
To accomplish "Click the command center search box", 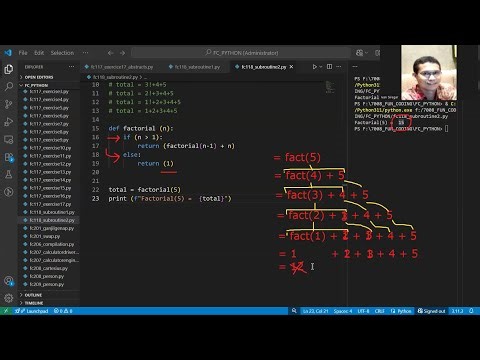I will (x=241, y=53).
